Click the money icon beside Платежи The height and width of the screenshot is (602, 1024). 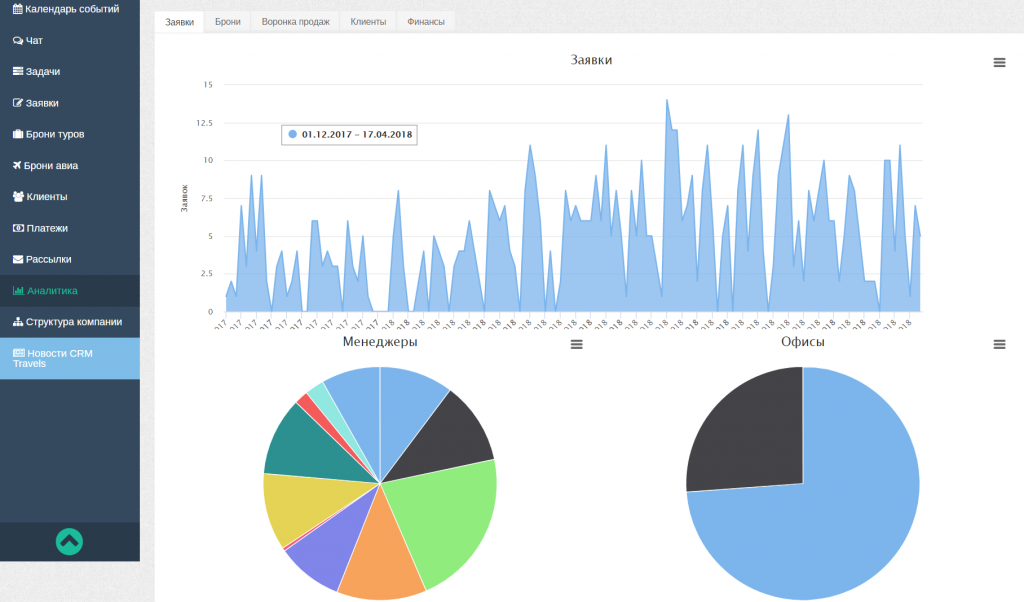pos(18,228)
